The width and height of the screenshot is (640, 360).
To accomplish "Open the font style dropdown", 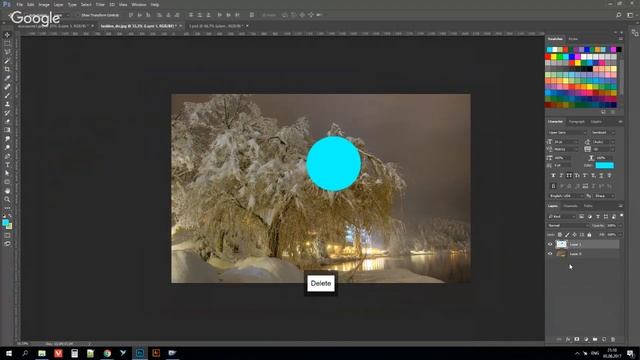I will [x=602, y=133].
